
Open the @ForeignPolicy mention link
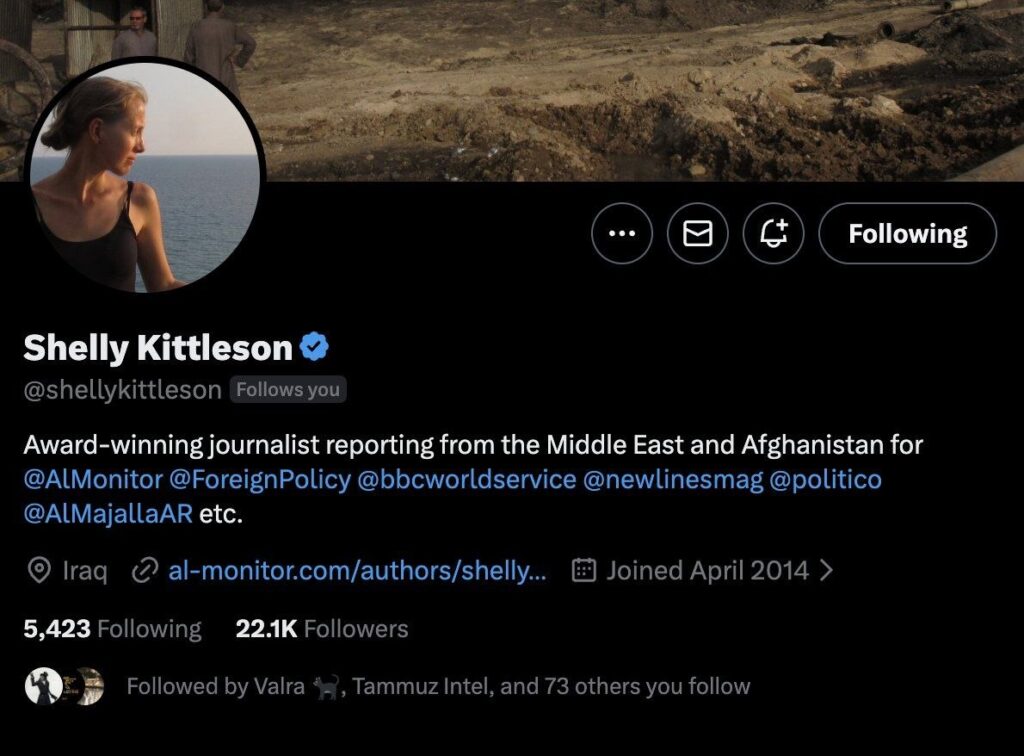[x=260, y=480]
